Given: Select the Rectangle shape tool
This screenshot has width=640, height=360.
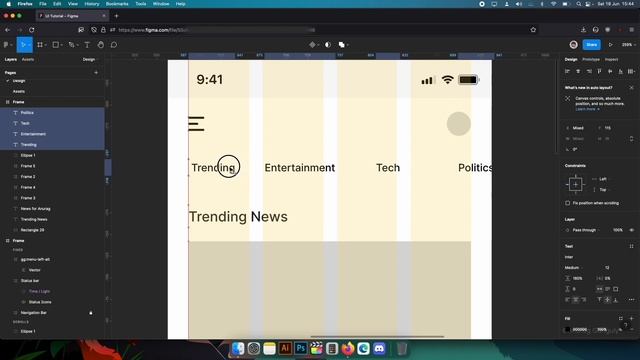Looking at the screenshot, I should (56, 45).
